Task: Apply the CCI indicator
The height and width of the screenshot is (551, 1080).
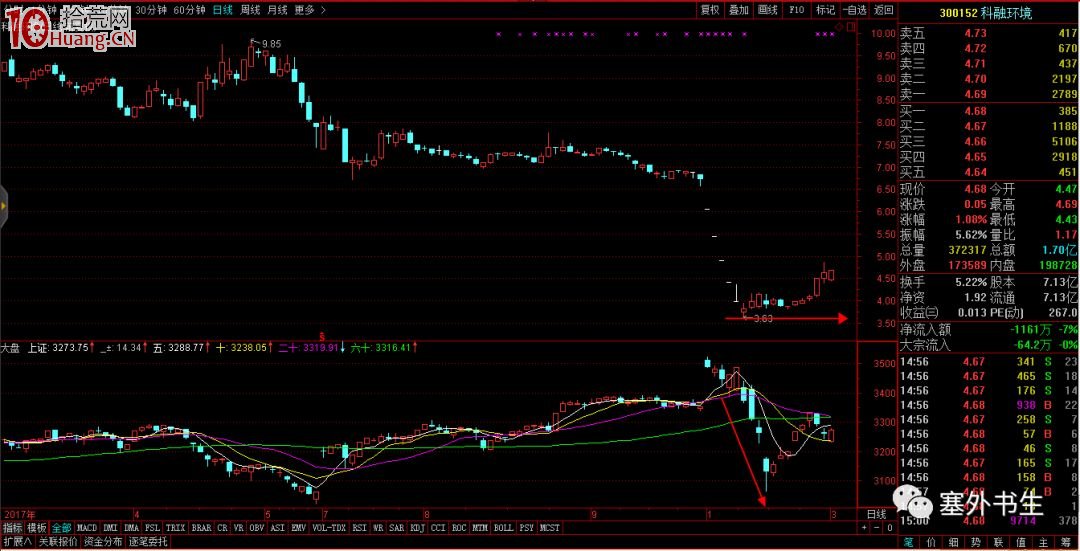Action: (438, 528)
